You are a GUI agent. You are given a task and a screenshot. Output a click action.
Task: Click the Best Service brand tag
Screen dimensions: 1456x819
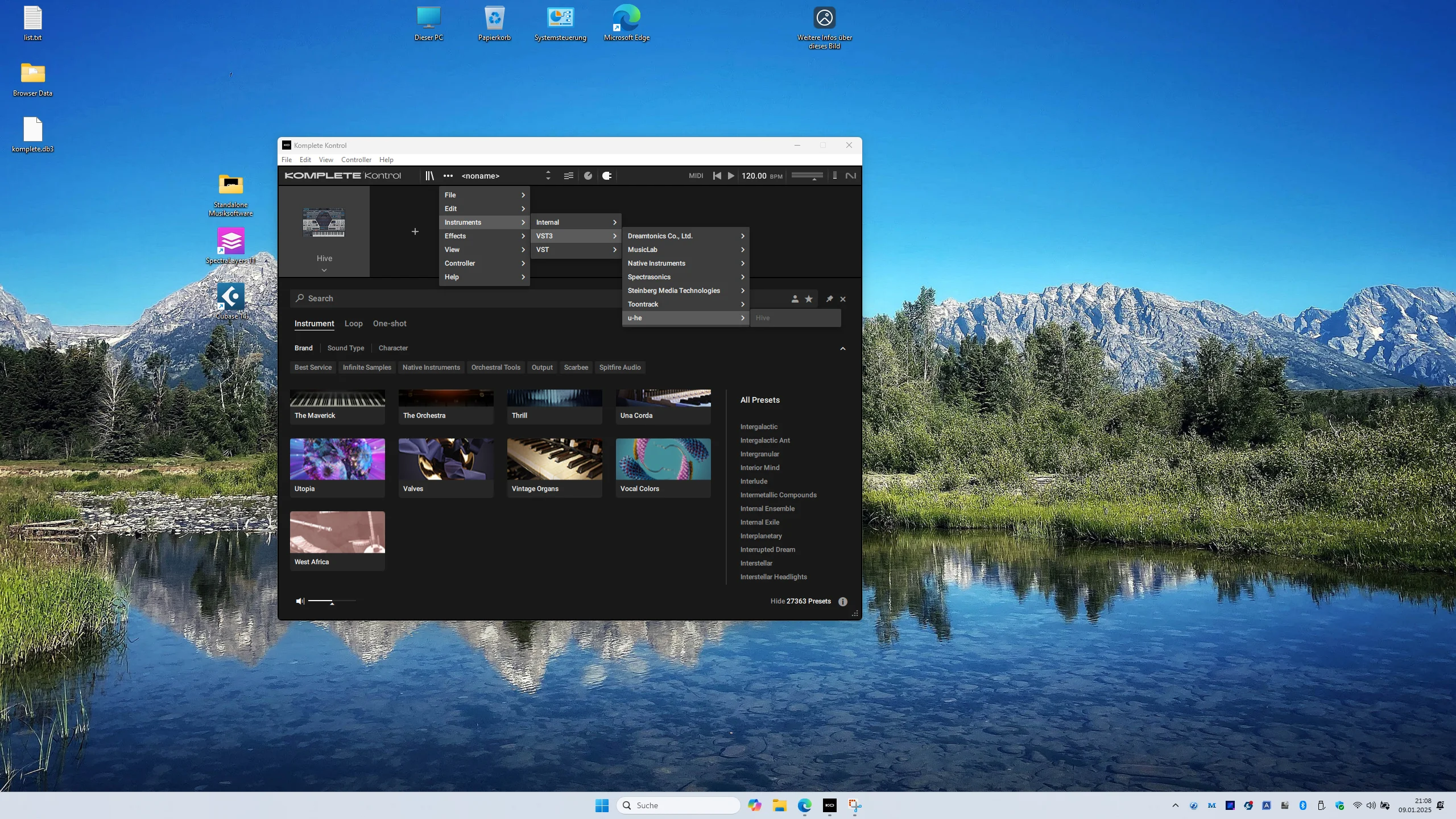click(313, 367)
